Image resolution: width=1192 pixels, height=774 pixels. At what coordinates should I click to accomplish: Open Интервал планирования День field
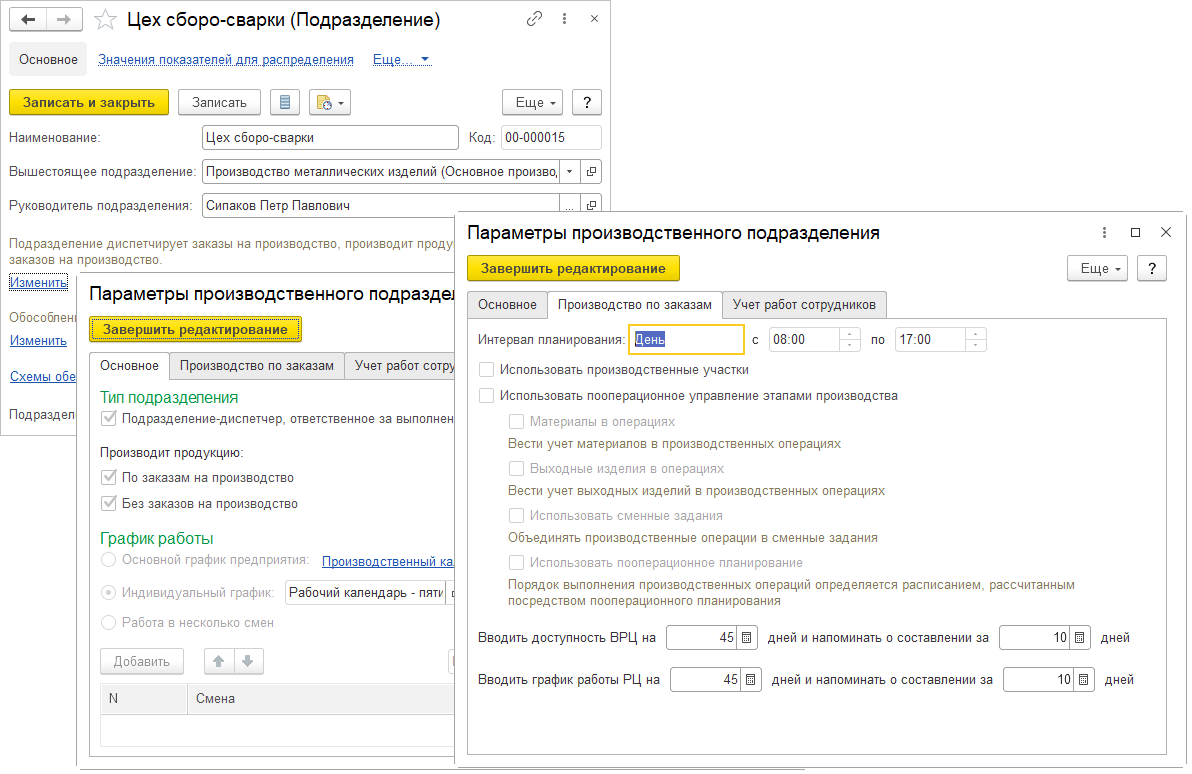[686, 340]
